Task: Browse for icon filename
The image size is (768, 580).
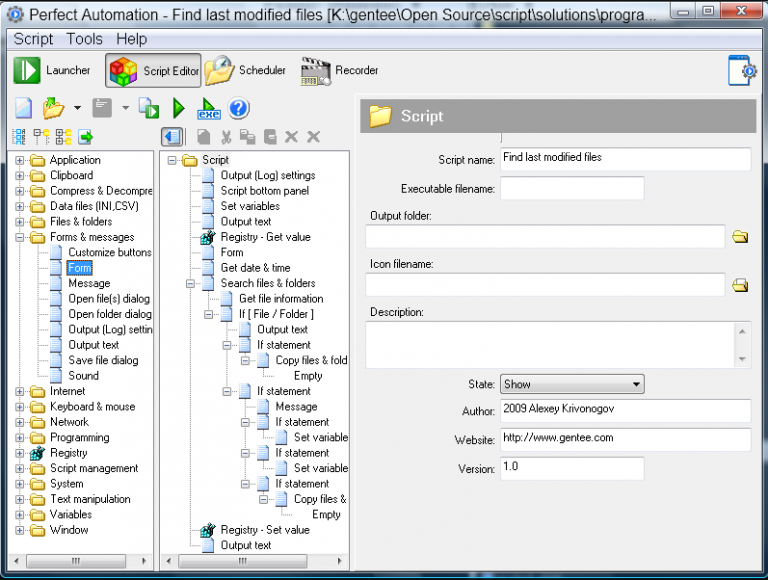Action: (740, 285)
